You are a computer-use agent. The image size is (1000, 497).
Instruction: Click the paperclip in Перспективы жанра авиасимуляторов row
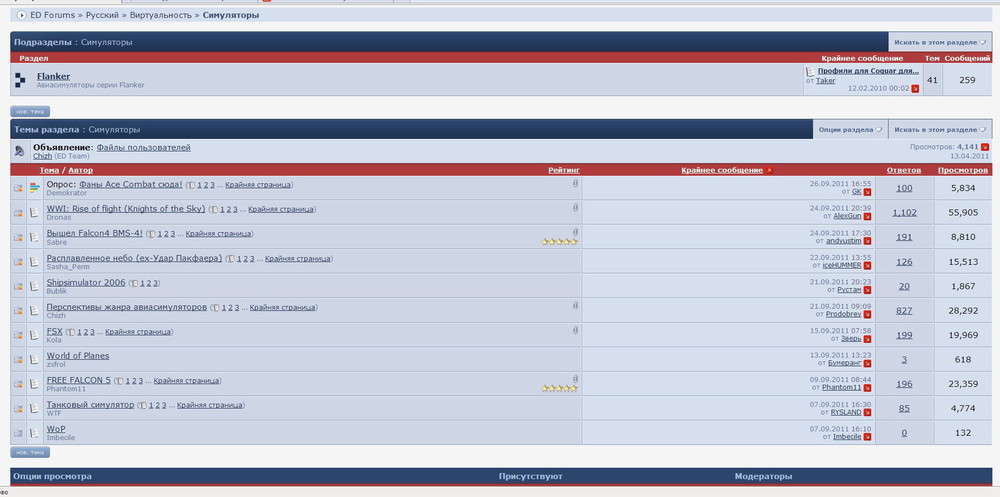point(575,306)
